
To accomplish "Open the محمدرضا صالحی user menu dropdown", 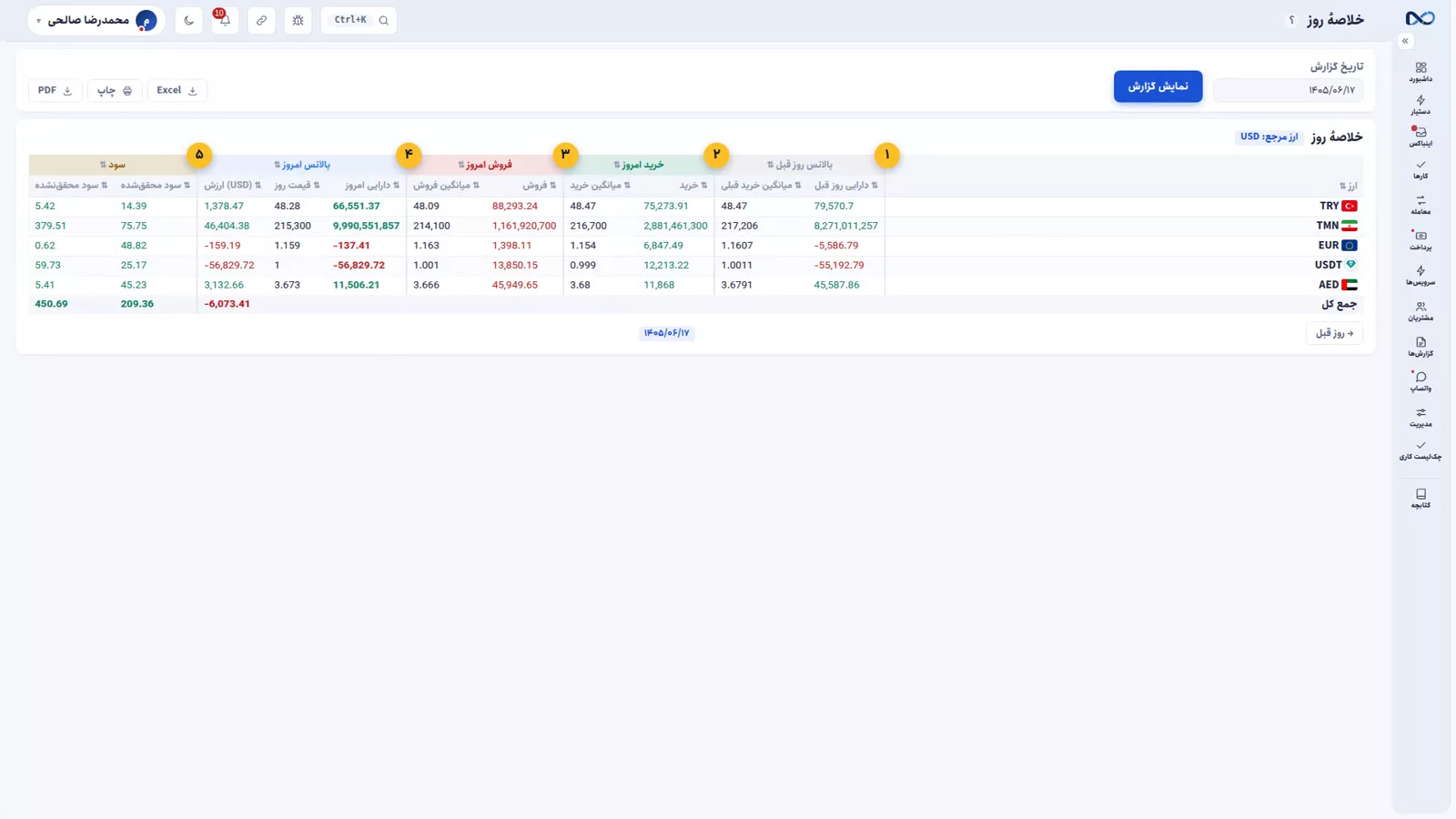I will point(96,20).
